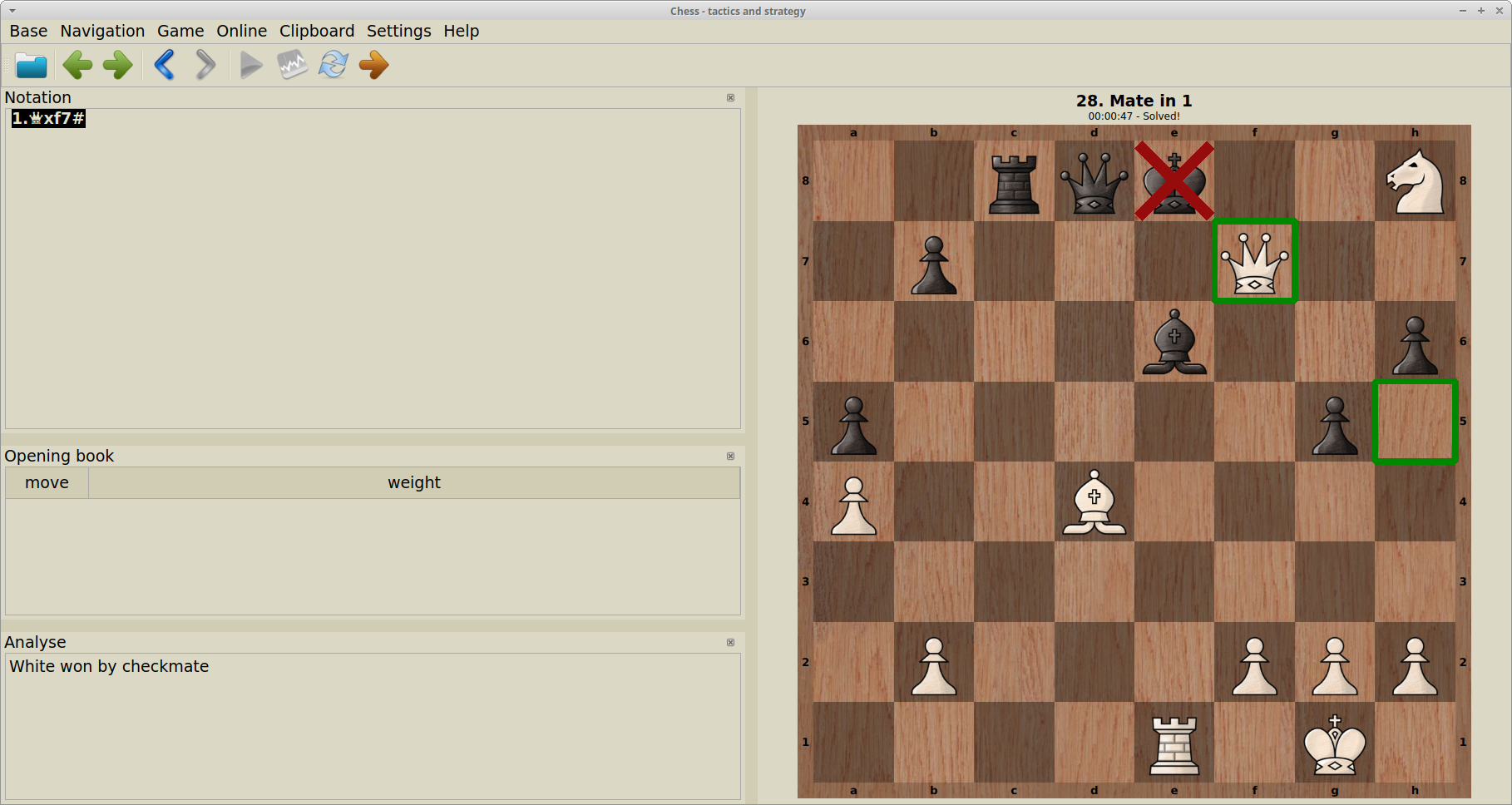Screen dimensions: 1512x805
Task: Click the move column header in Opening book
Action: pos(47,482)
